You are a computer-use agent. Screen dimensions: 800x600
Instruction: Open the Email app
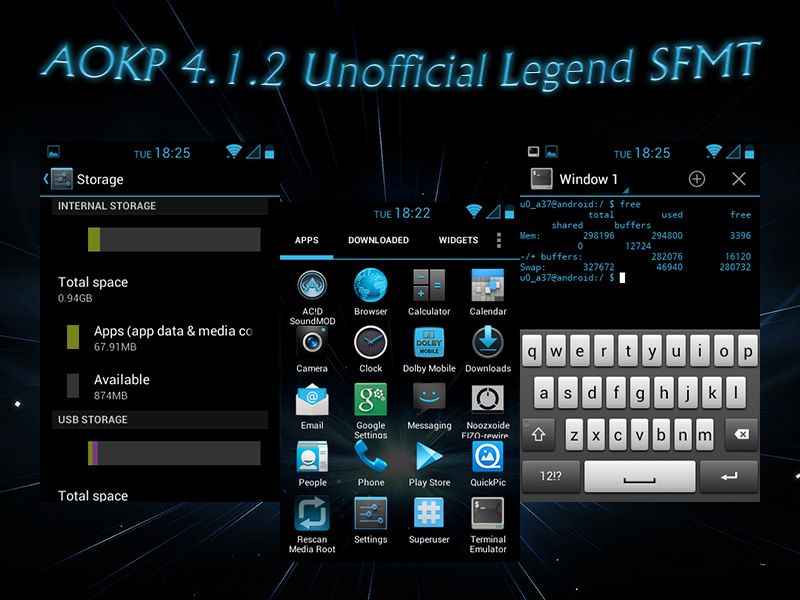pyautogui.click(x=312, y=407)
